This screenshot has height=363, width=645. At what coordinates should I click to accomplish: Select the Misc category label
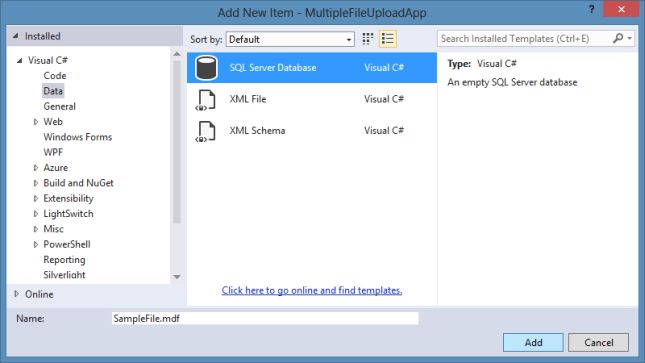coord(53,229)
